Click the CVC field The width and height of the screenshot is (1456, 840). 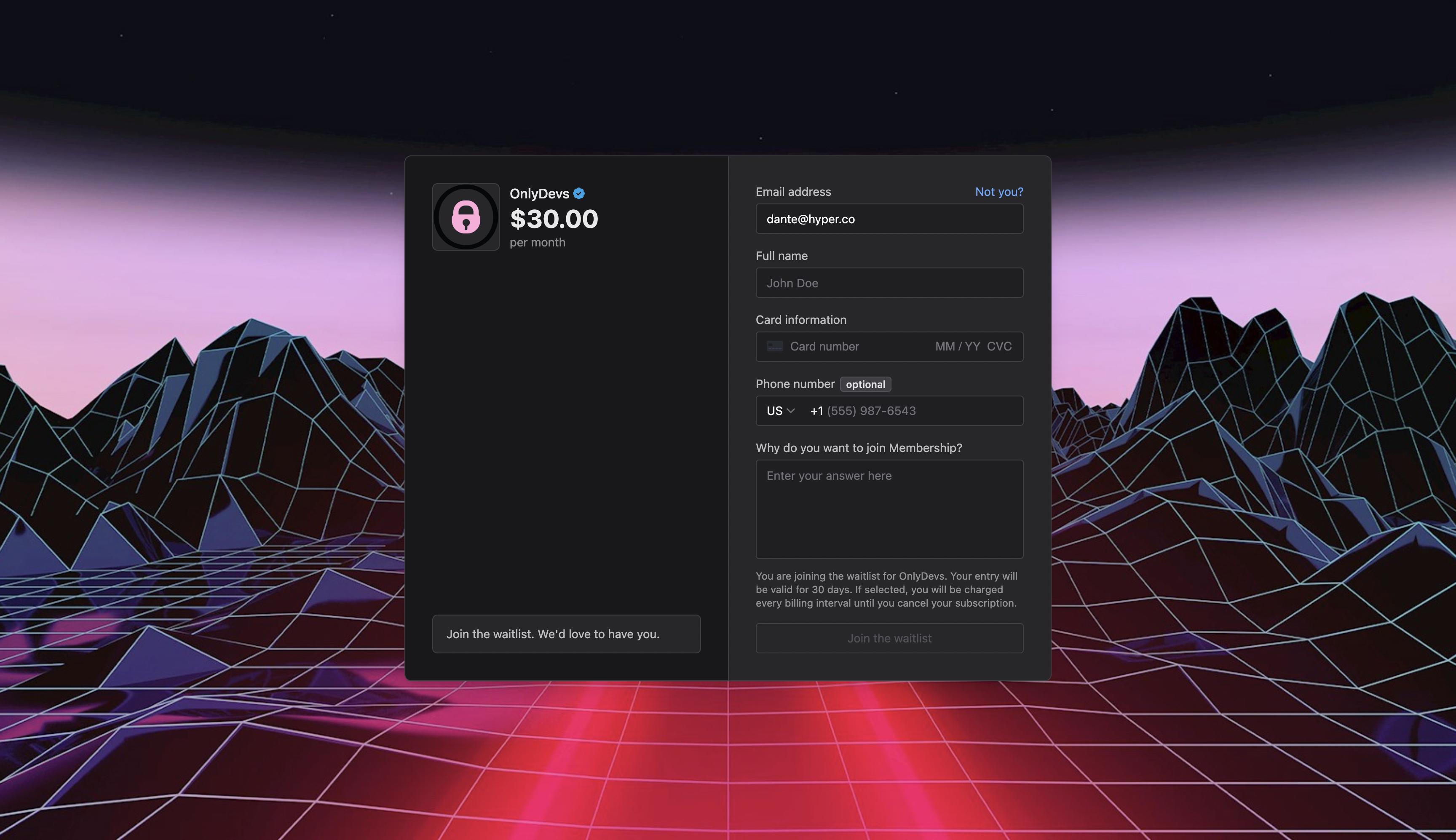[x=999, y=347]
